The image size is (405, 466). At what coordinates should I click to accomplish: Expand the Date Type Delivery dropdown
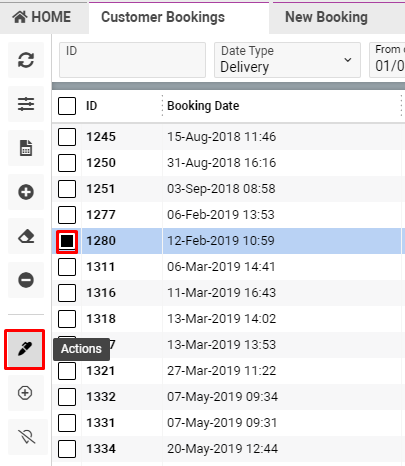[287, 60]
